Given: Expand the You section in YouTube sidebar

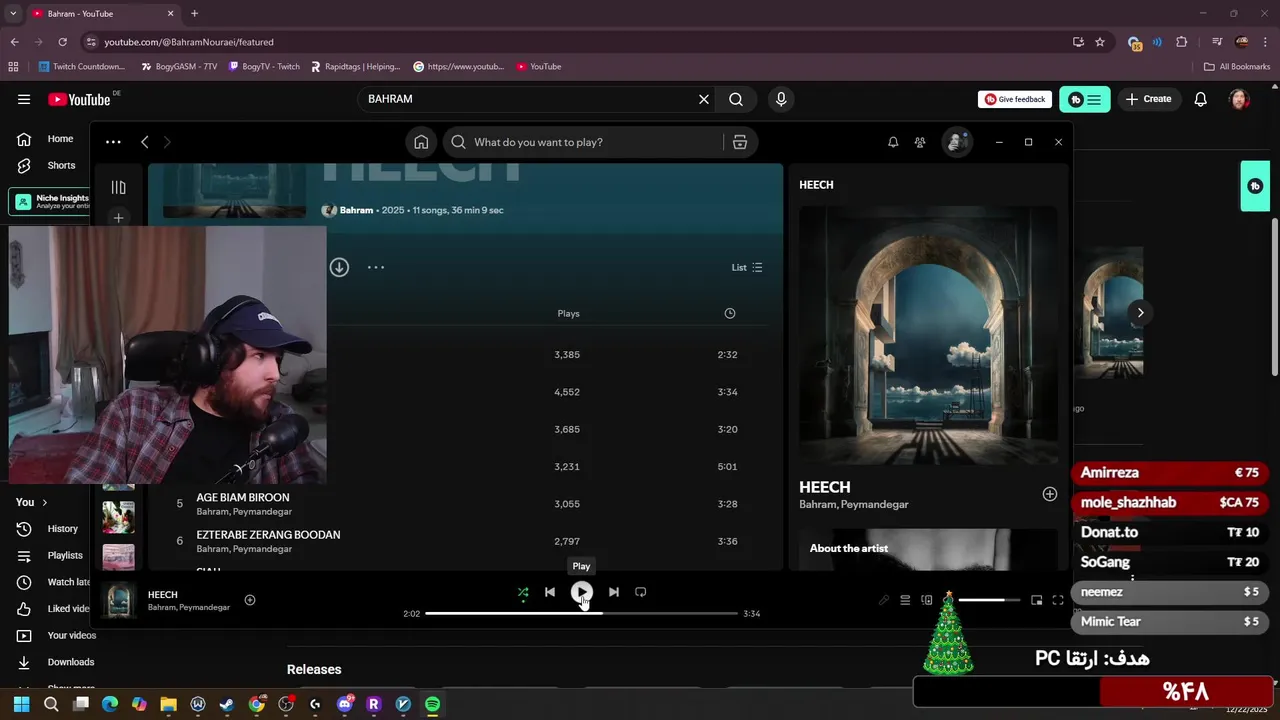Looking at the screenshot, I should coord(32,502).
